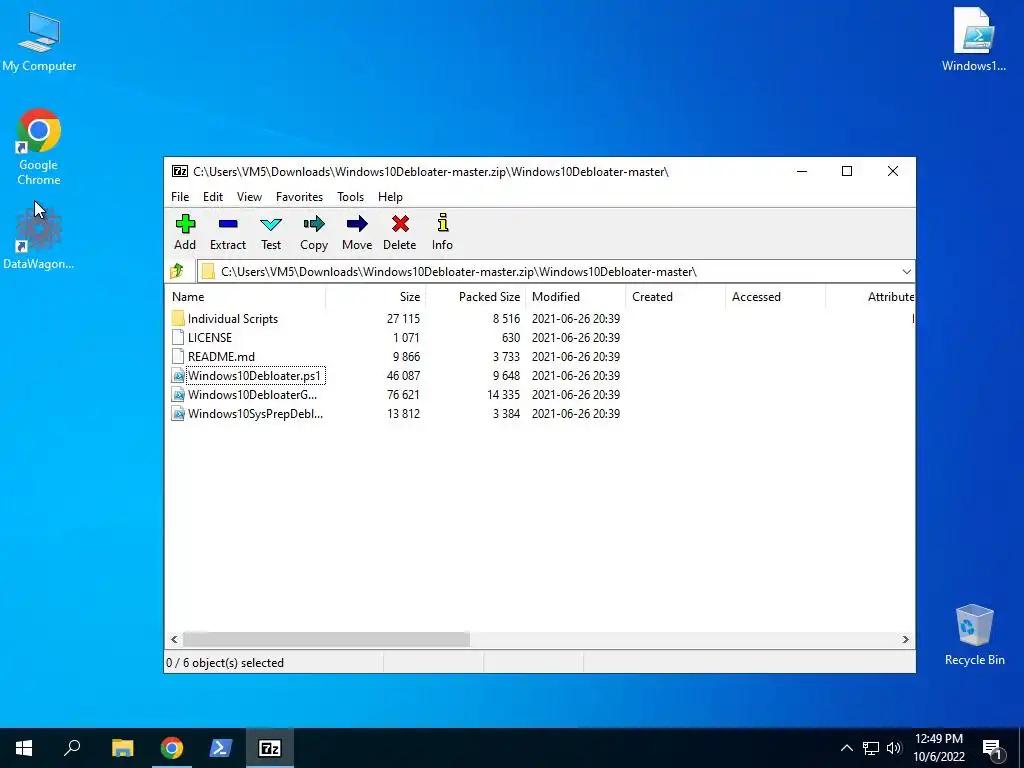Open the network status tray icon
Image resolution: width=1024 pixels, height=768 pixels.
tap(871, 748)
